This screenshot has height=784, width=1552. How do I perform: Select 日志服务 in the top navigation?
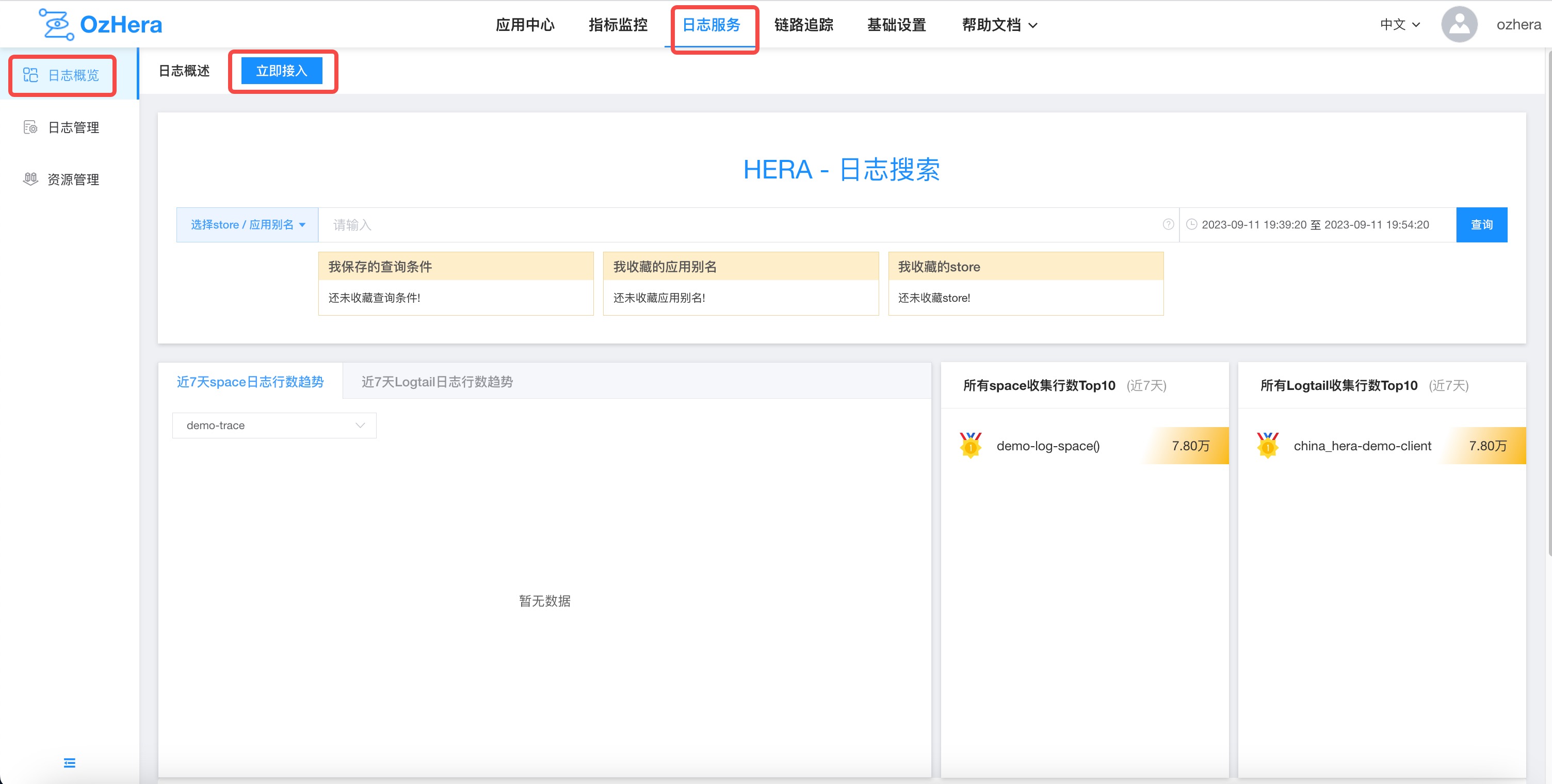pos(711,25)
